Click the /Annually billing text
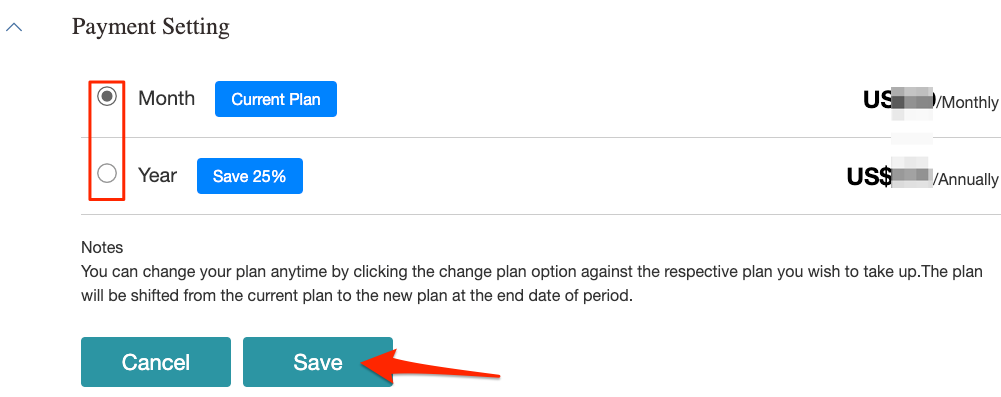1001x397 pixels. point(966,179)
